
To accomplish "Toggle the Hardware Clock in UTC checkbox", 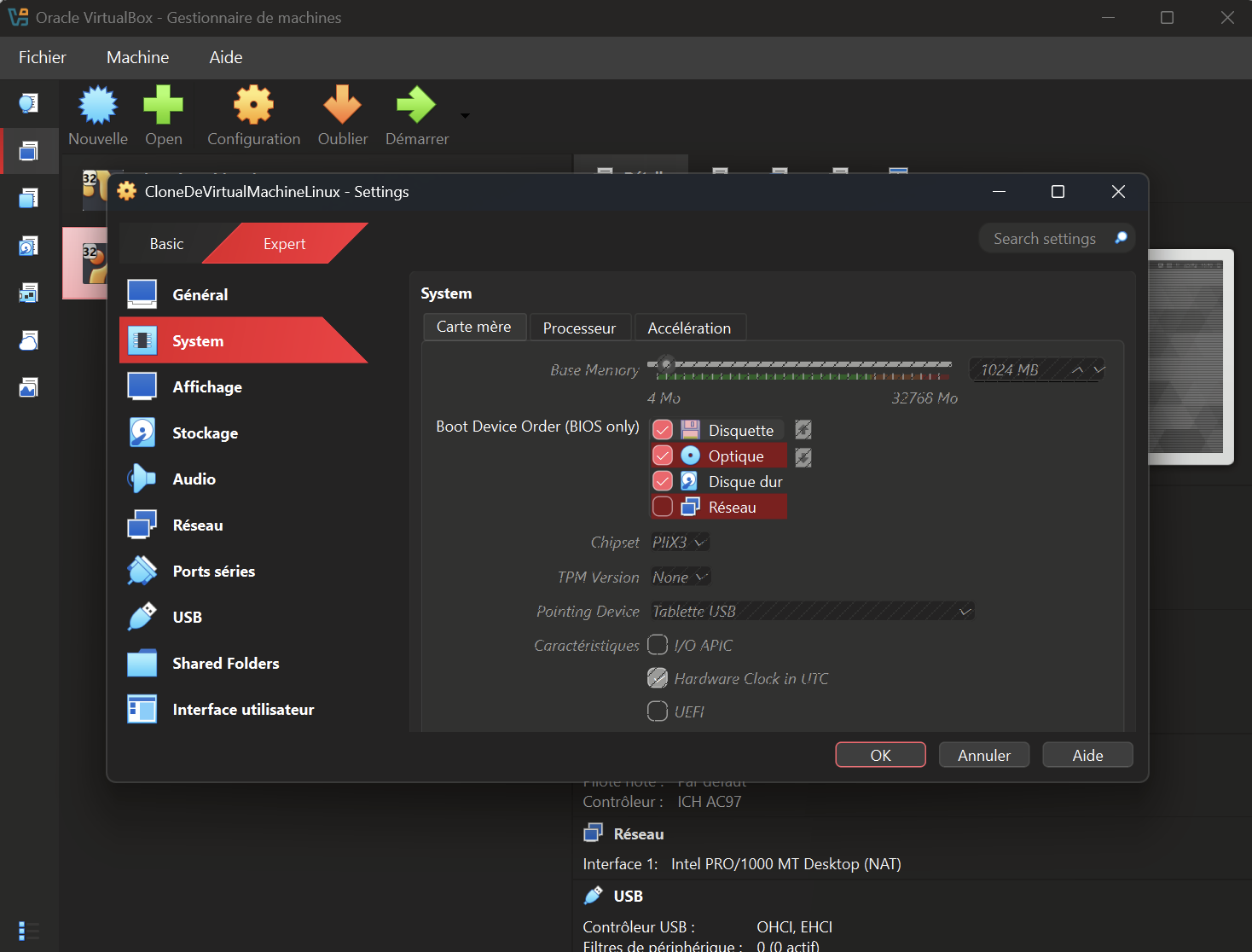I will (658, 678).
